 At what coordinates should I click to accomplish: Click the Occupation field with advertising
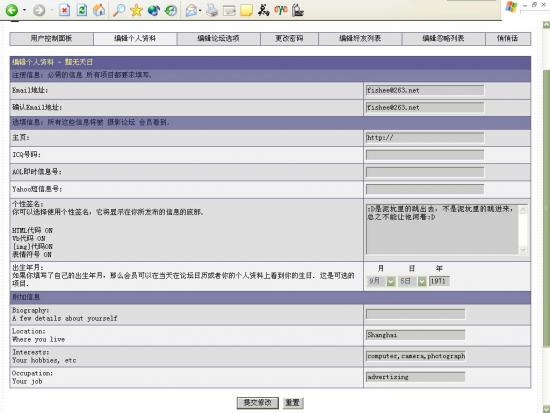415,377
